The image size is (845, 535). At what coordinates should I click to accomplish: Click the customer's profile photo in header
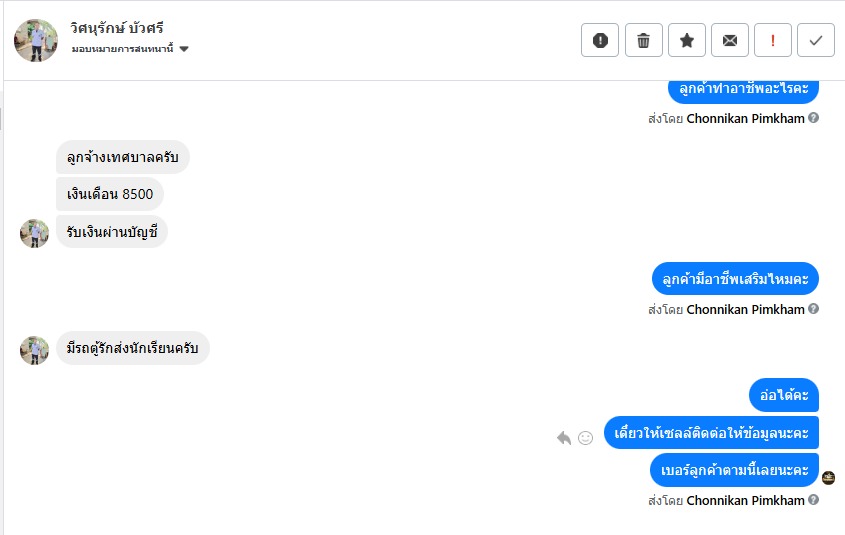coord(36,40)
